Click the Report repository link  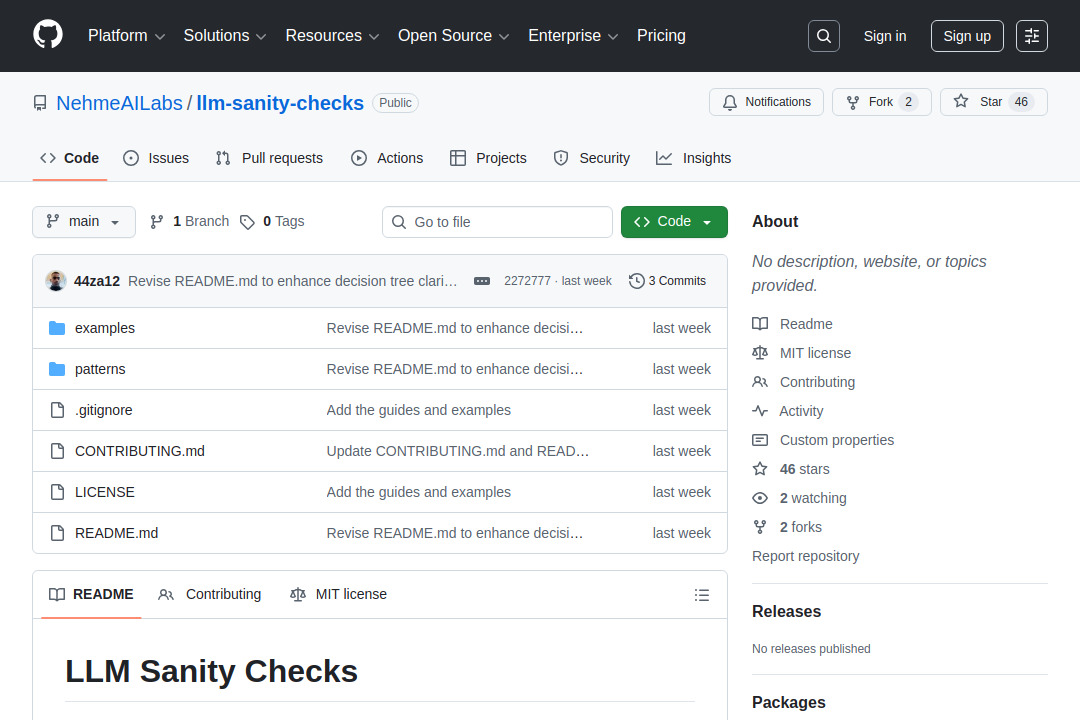(x=805, y=556)
